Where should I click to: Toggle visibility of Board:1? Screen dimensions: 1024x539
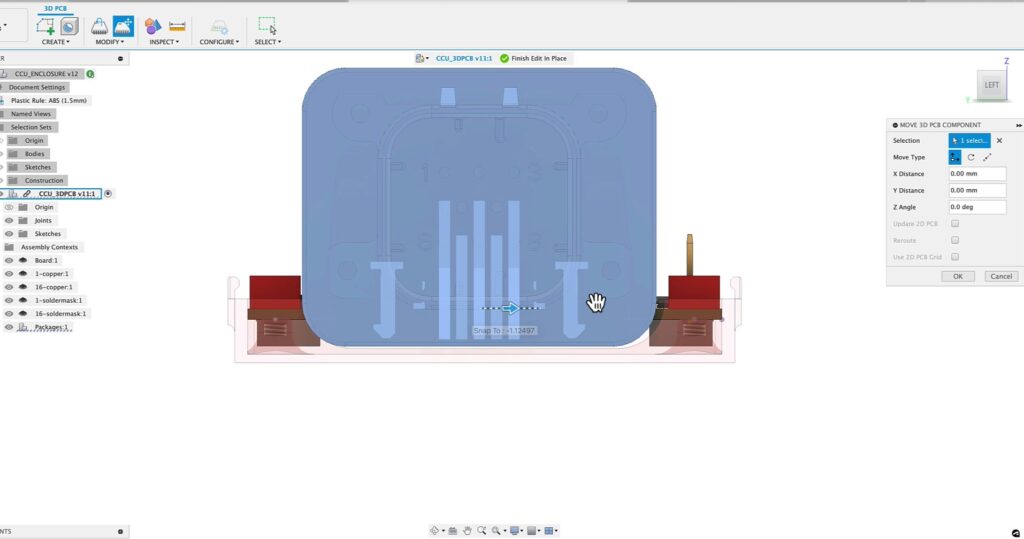click(8, 261)
